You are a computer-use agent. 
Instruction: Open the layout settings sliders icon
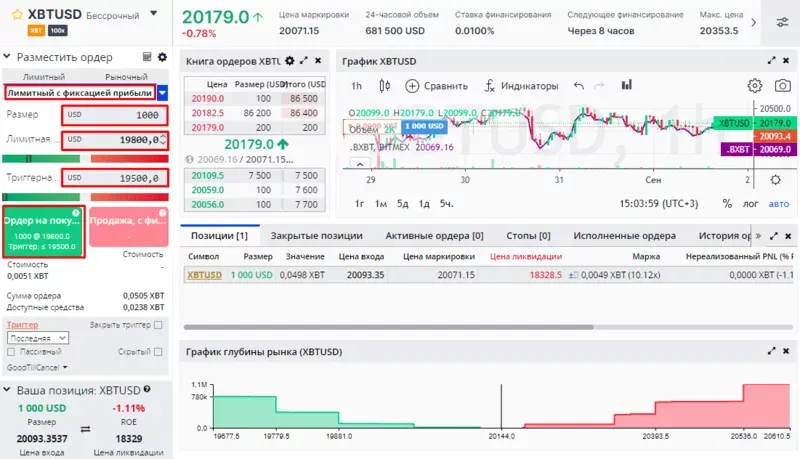click(782, 22)
